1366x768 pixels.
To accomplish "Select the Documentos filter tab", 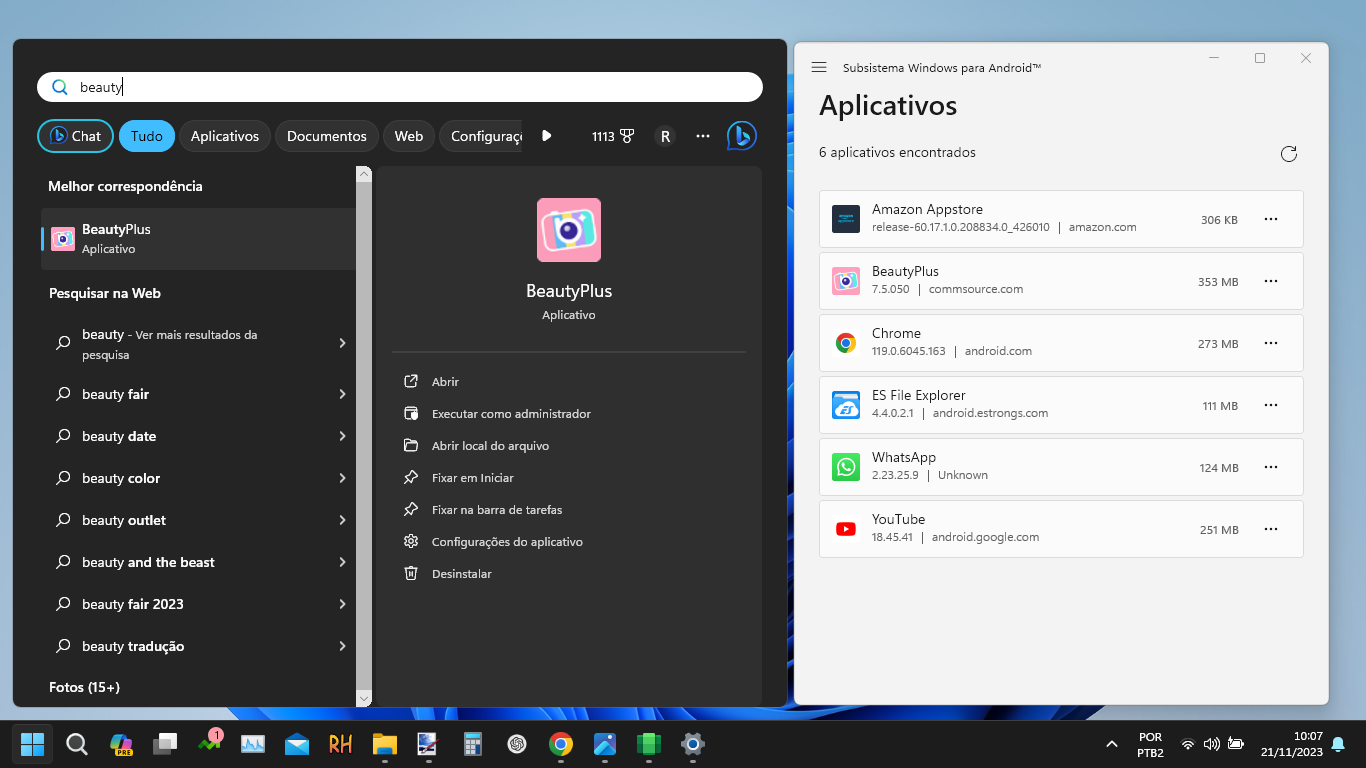I will [326, 136].
